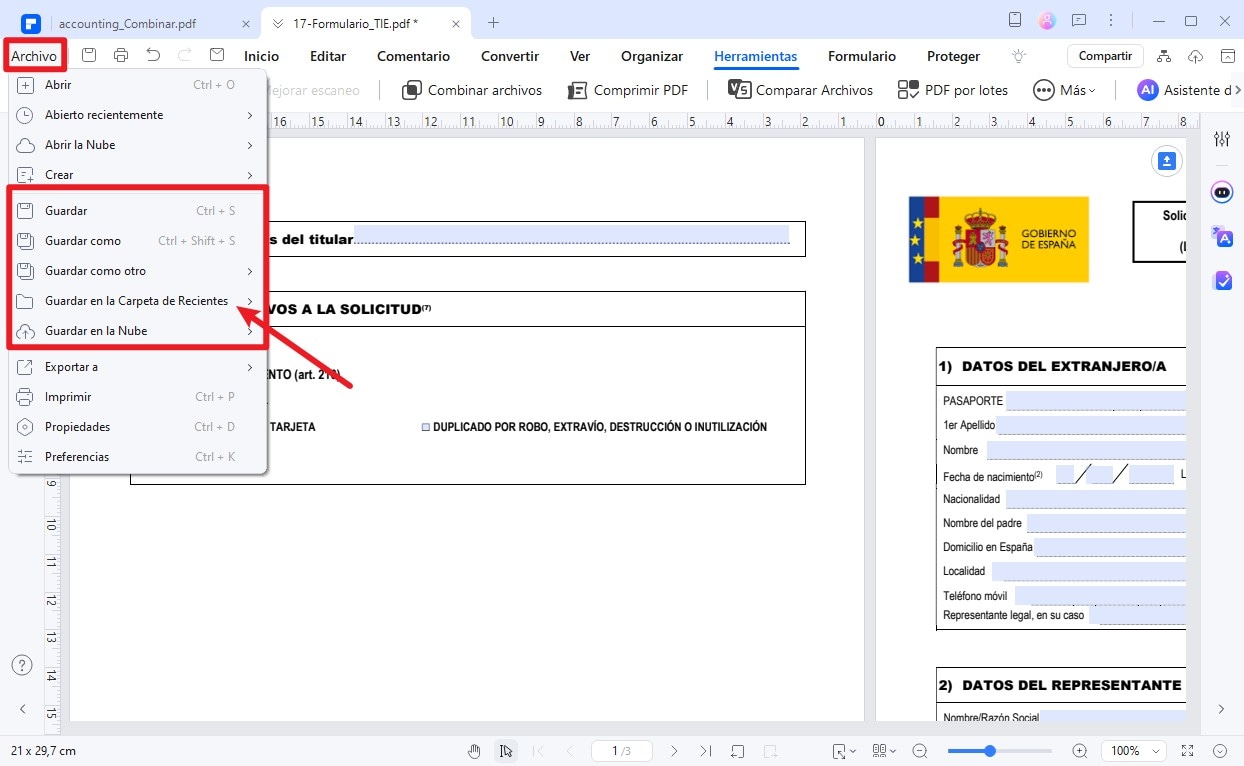Image resolution: width=1244 pixels, height=766 pixels.
Task: Click the blue upload icon on document page
Action: coord(1167,161)
